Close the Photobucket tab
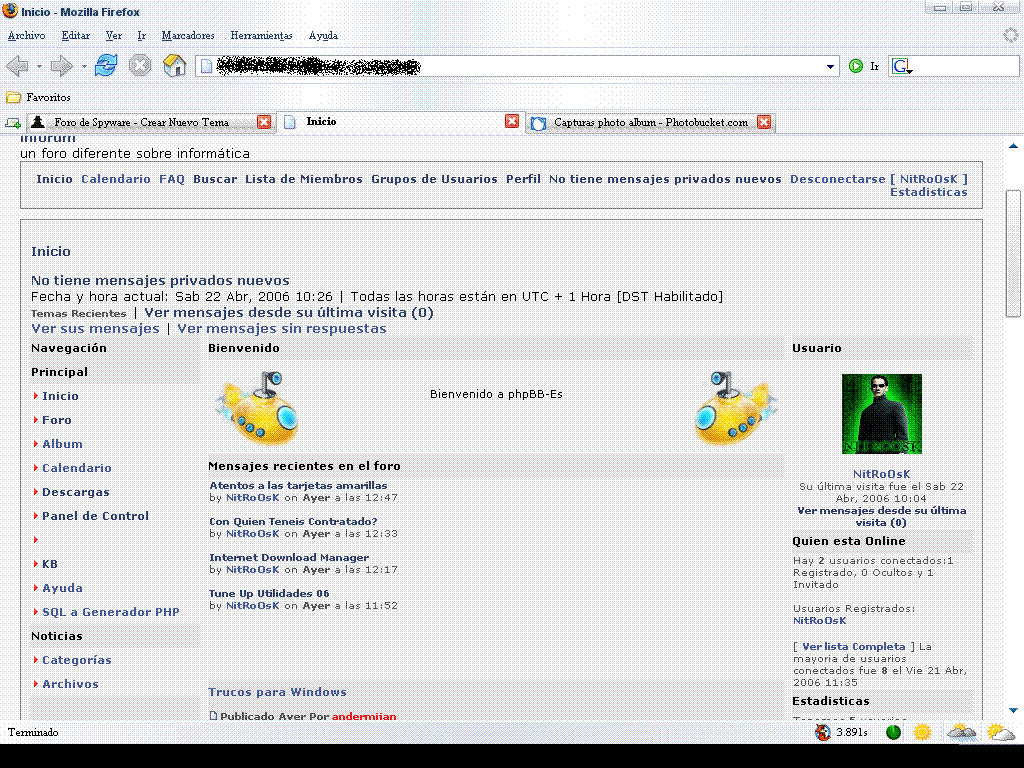 (x=763, y=122)
